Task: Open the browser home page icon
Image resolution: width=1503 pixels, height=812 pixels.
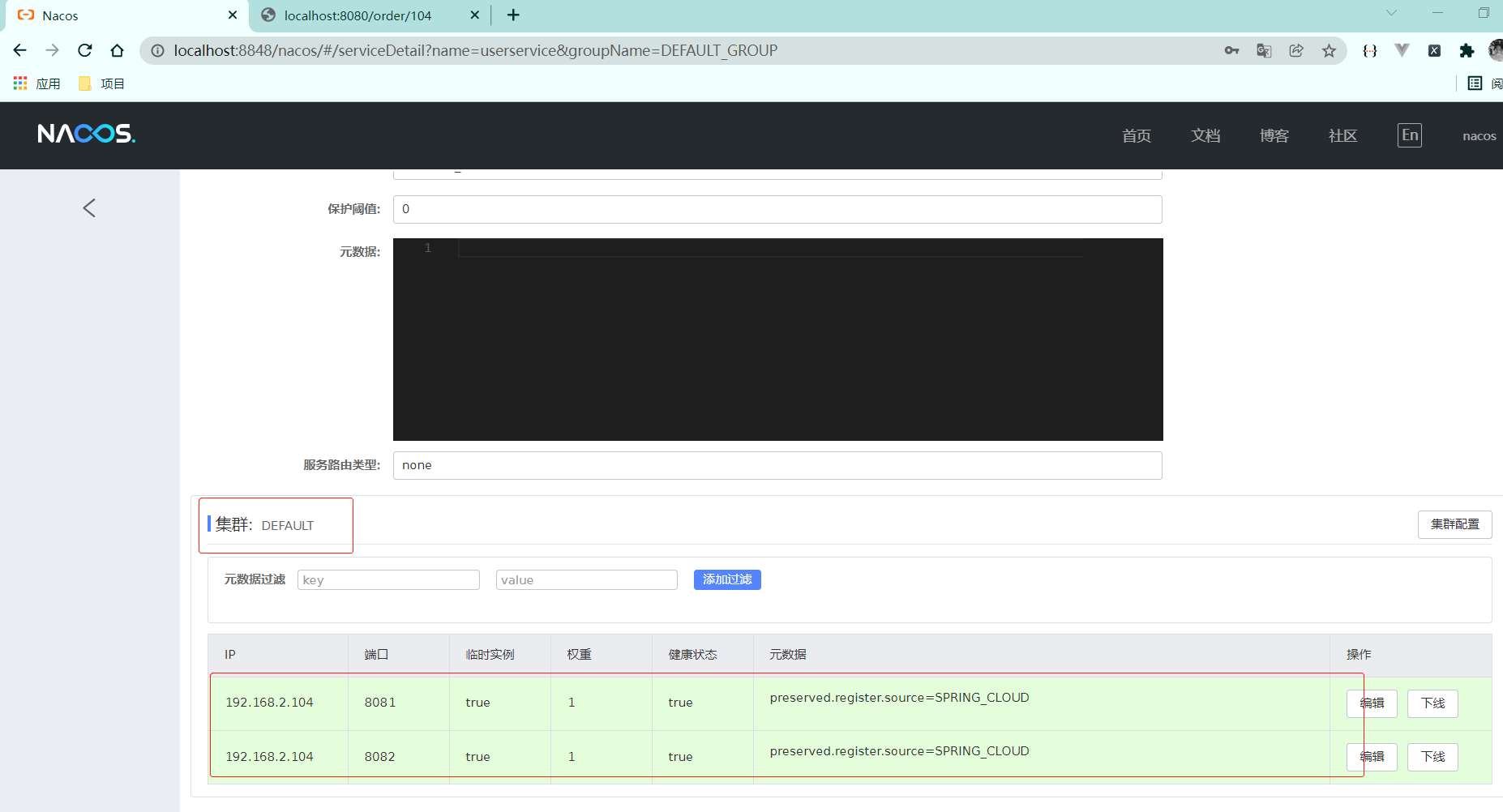Action: [x=118, y=50]
